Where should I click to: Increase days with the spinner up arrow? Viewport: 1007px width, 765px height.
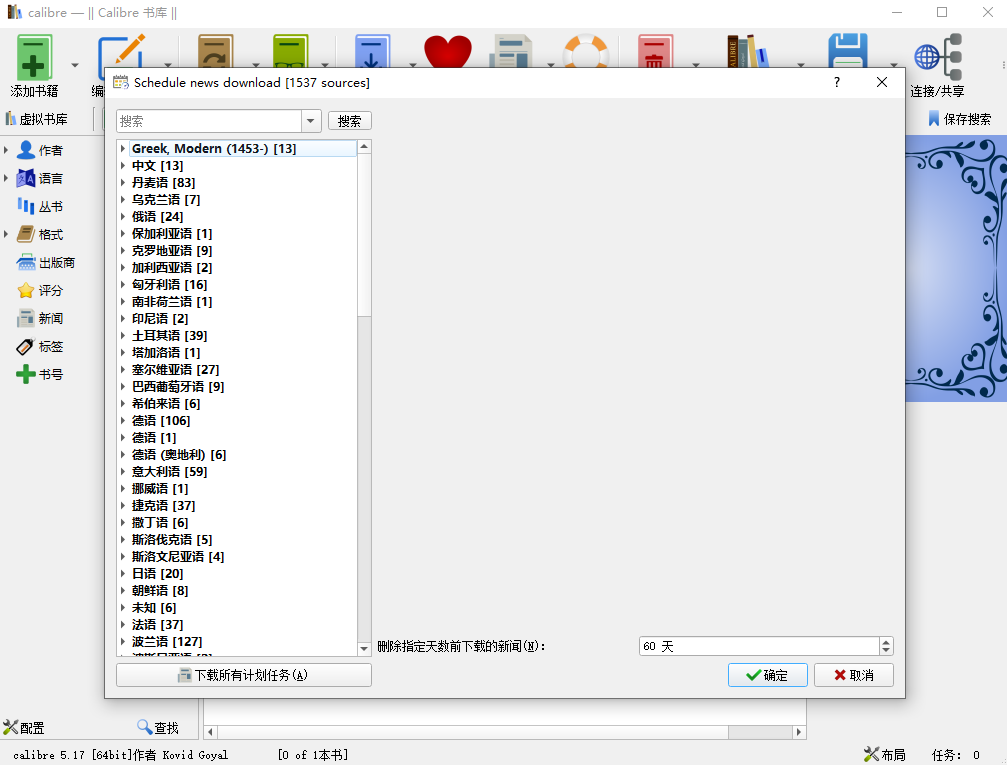(x=886, y=642)
